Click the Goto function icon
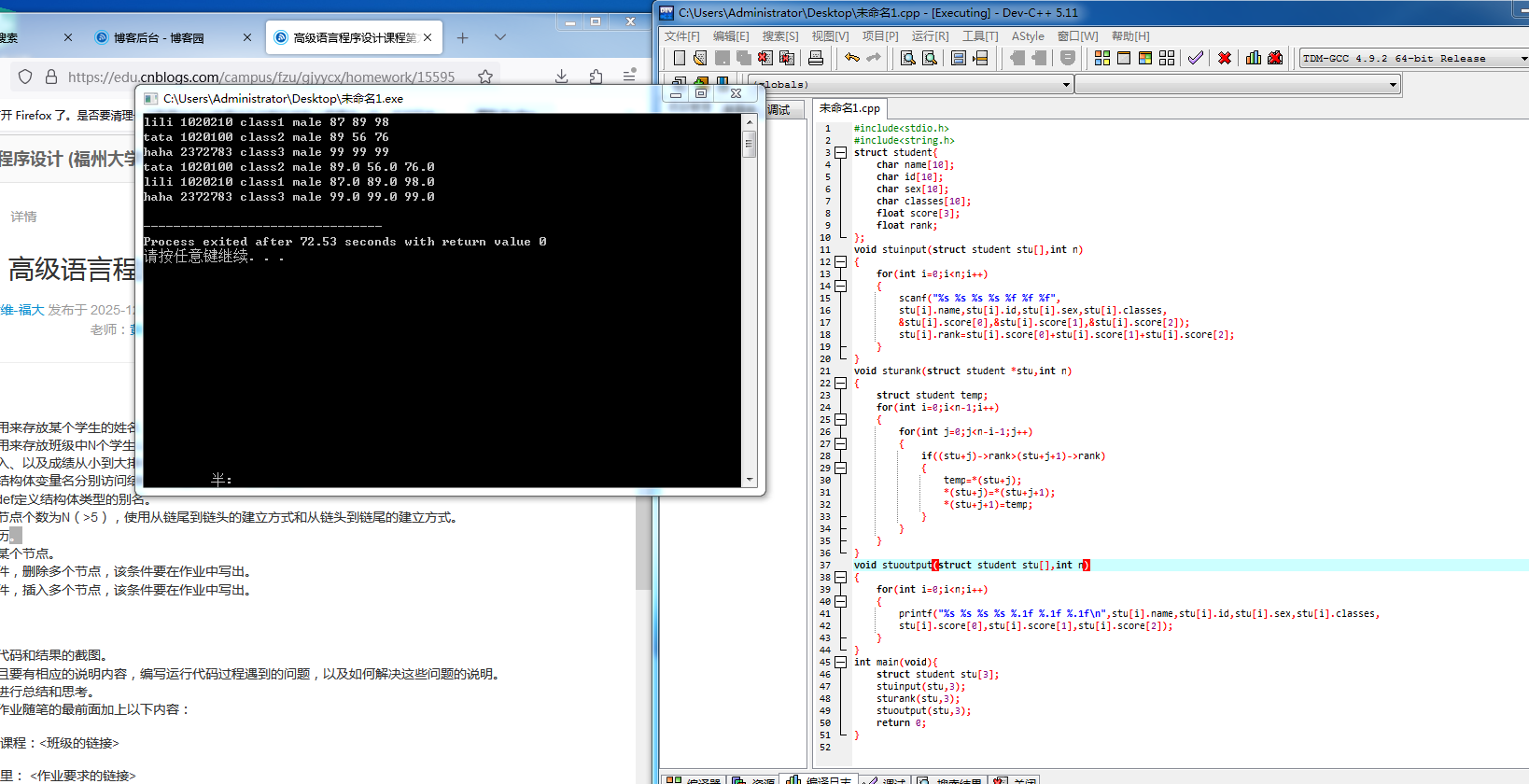This screenshot has width=1529, height=784. 959,58
